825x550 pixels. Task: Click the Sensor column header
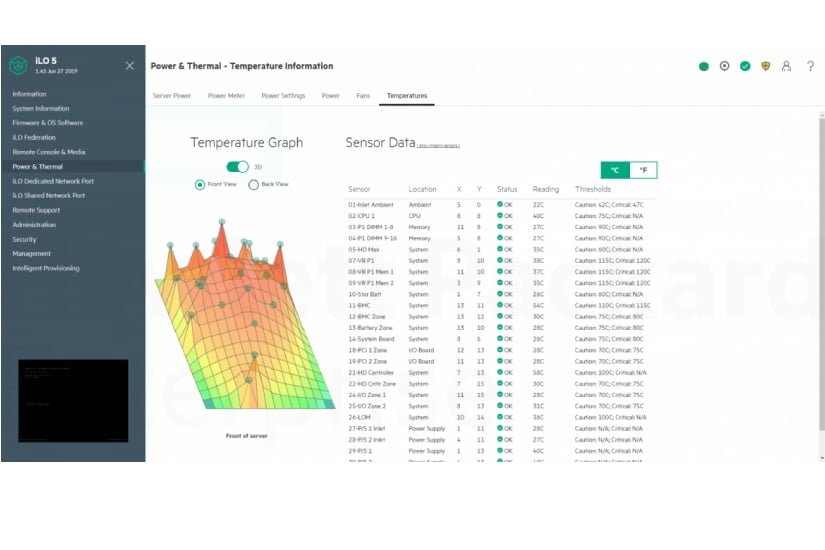coord(359,189)
